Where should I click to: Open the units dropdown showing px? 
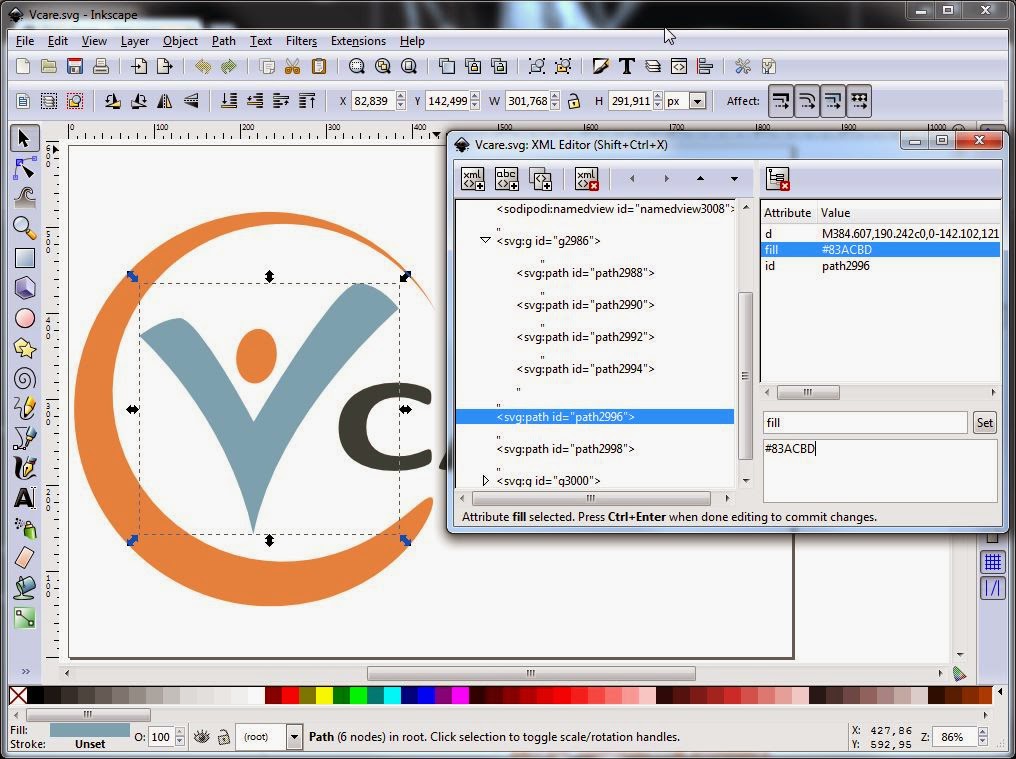pos(695,100)
